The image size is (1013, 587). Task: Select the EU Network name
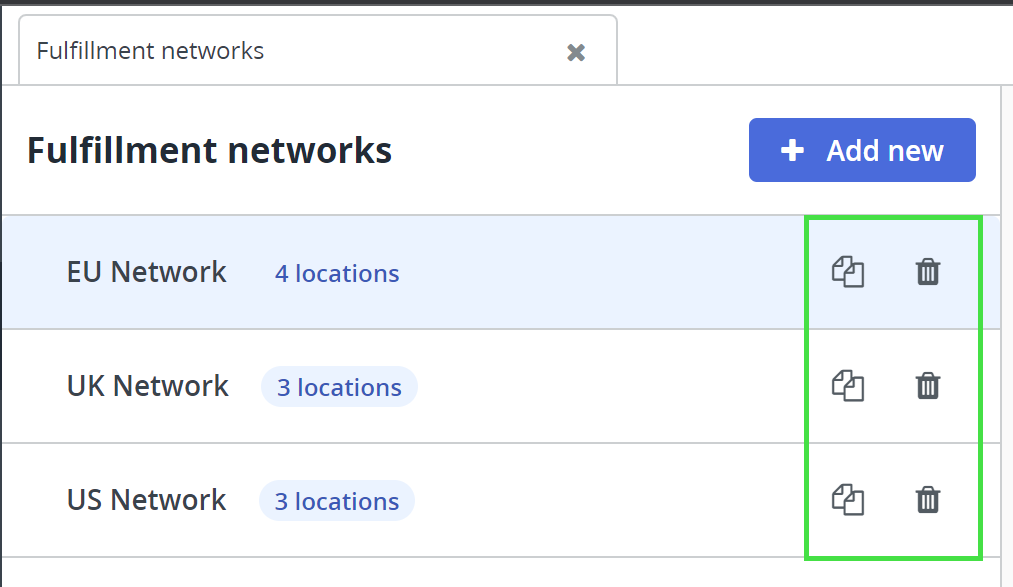click(147, 272)
